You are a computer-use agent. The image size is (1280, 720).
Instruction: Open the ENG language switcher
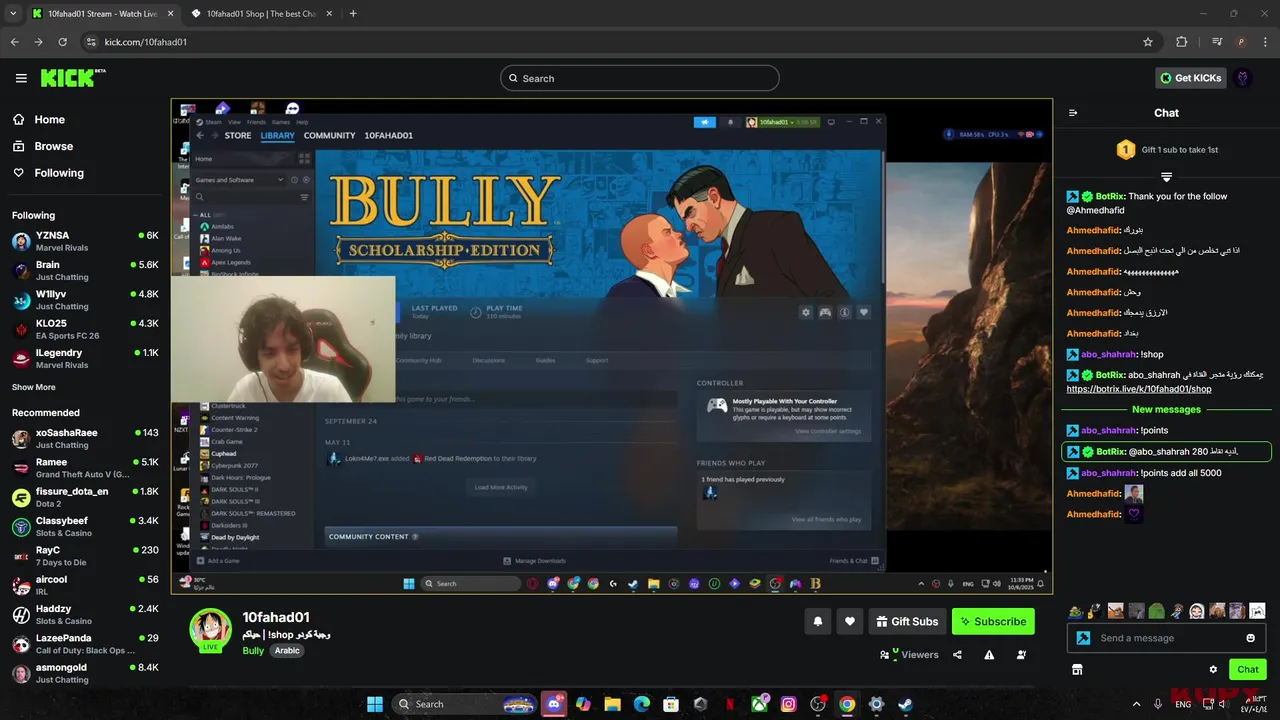[x=1183, y=704]
